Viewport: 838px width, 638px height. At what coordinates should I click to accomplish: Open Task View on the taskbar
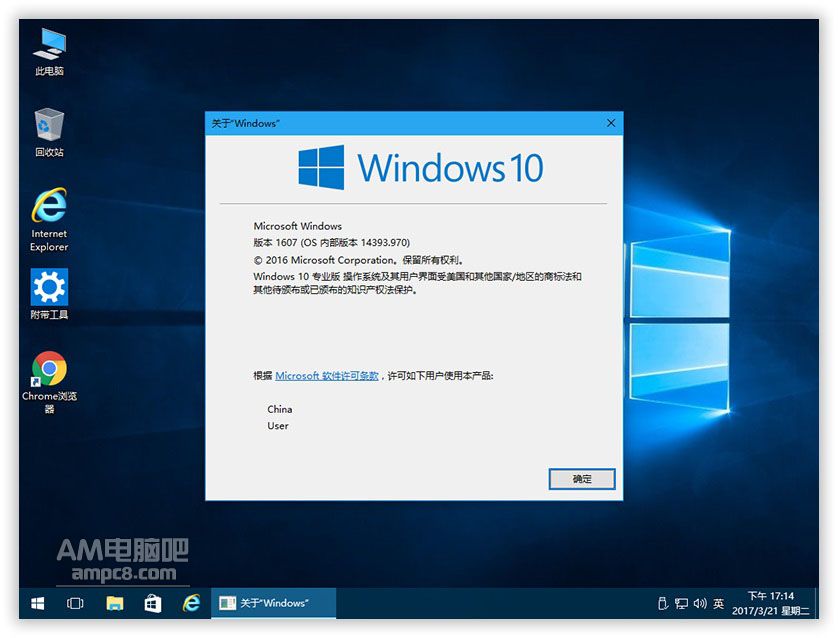pos(75,603)
